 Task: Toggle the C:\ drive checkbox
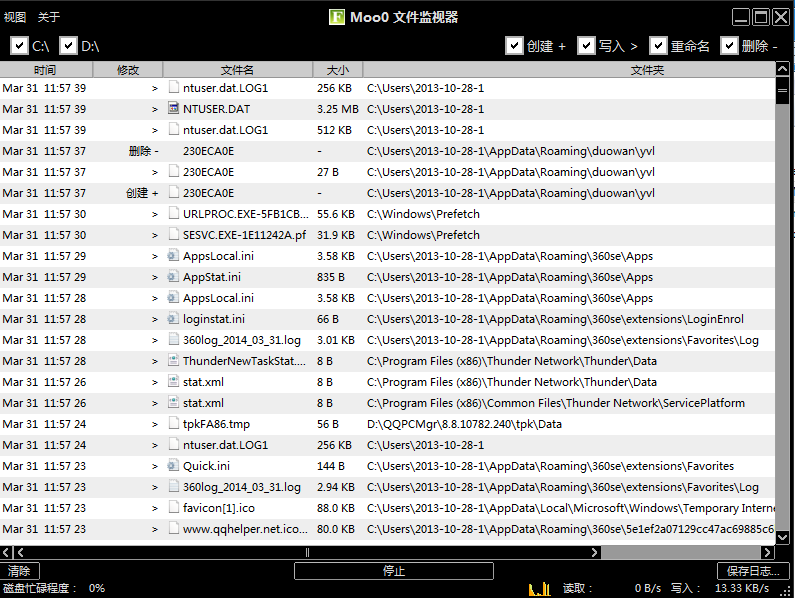coord(19,46)
